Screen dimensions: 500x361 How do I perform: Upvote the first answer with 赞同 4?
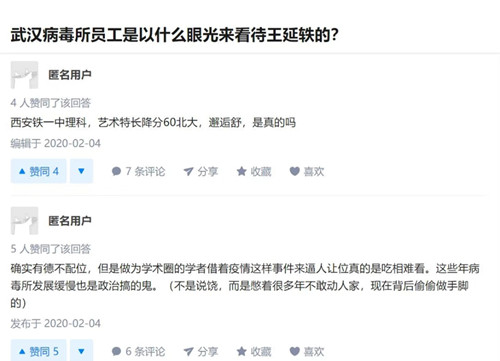coord(38,171)
